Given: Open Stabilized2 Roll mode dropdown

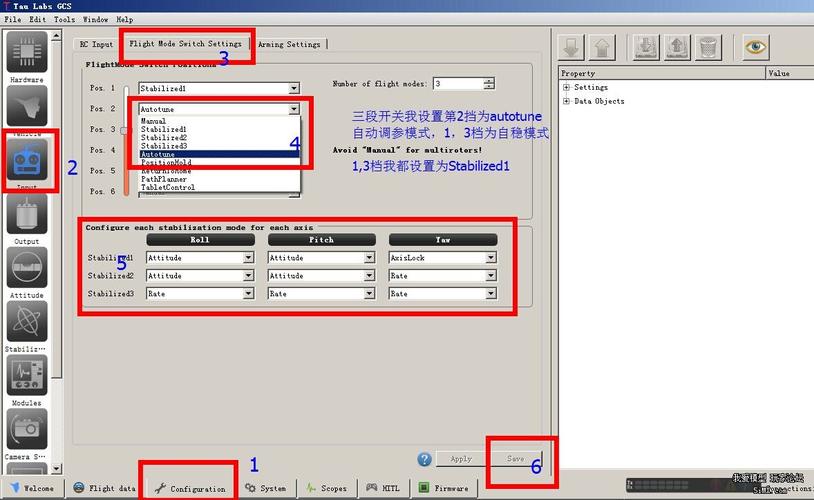Looking at the screenshot, I should pos(200,276).
